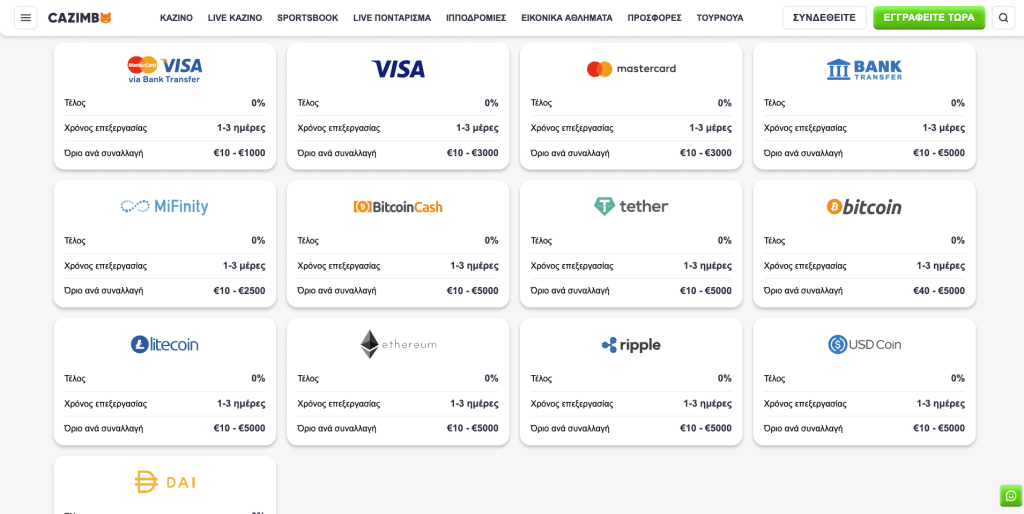Click the search magnifier icon
Viewport: 1024px width, 514px height.
[1003, 18]
